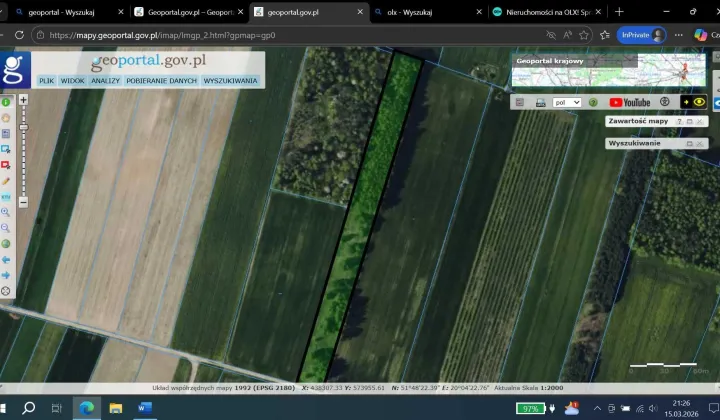
Task: Open the language dropdown showing pol
Action: 567,102
